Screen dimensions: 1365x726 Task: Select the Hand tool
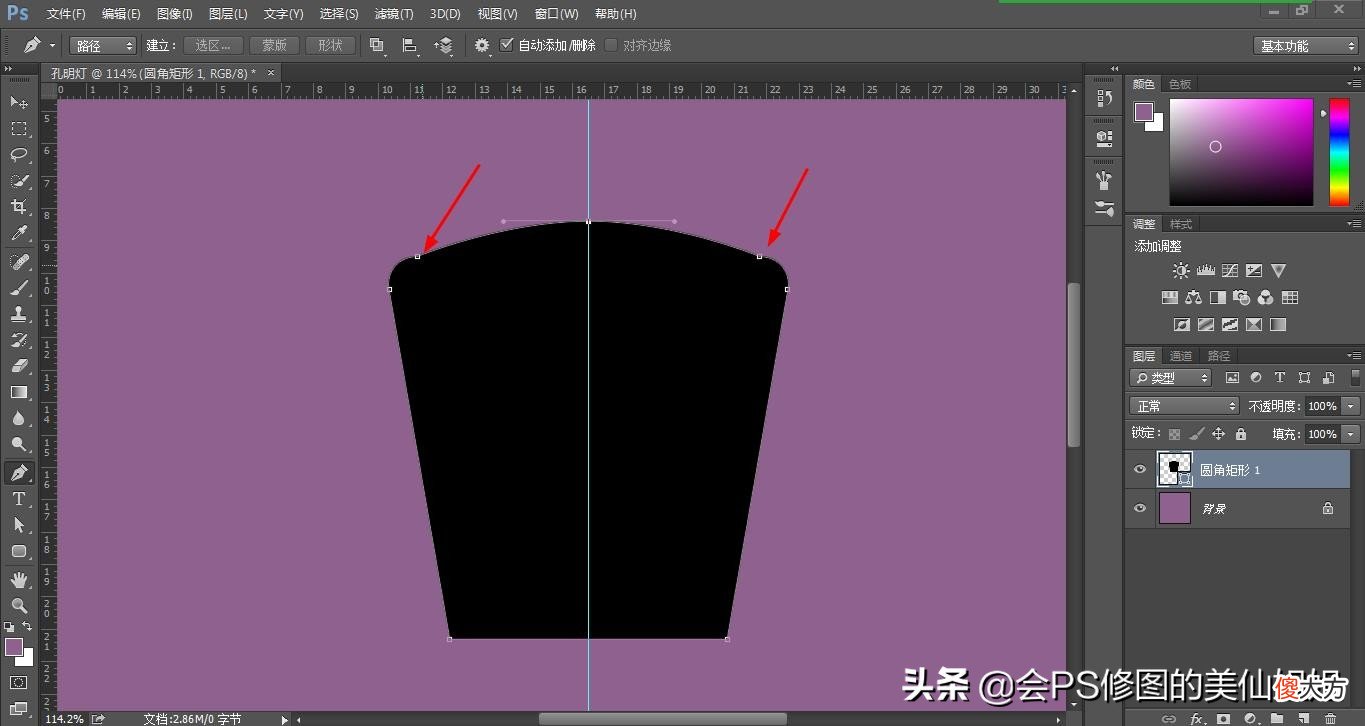click(19, 580)
